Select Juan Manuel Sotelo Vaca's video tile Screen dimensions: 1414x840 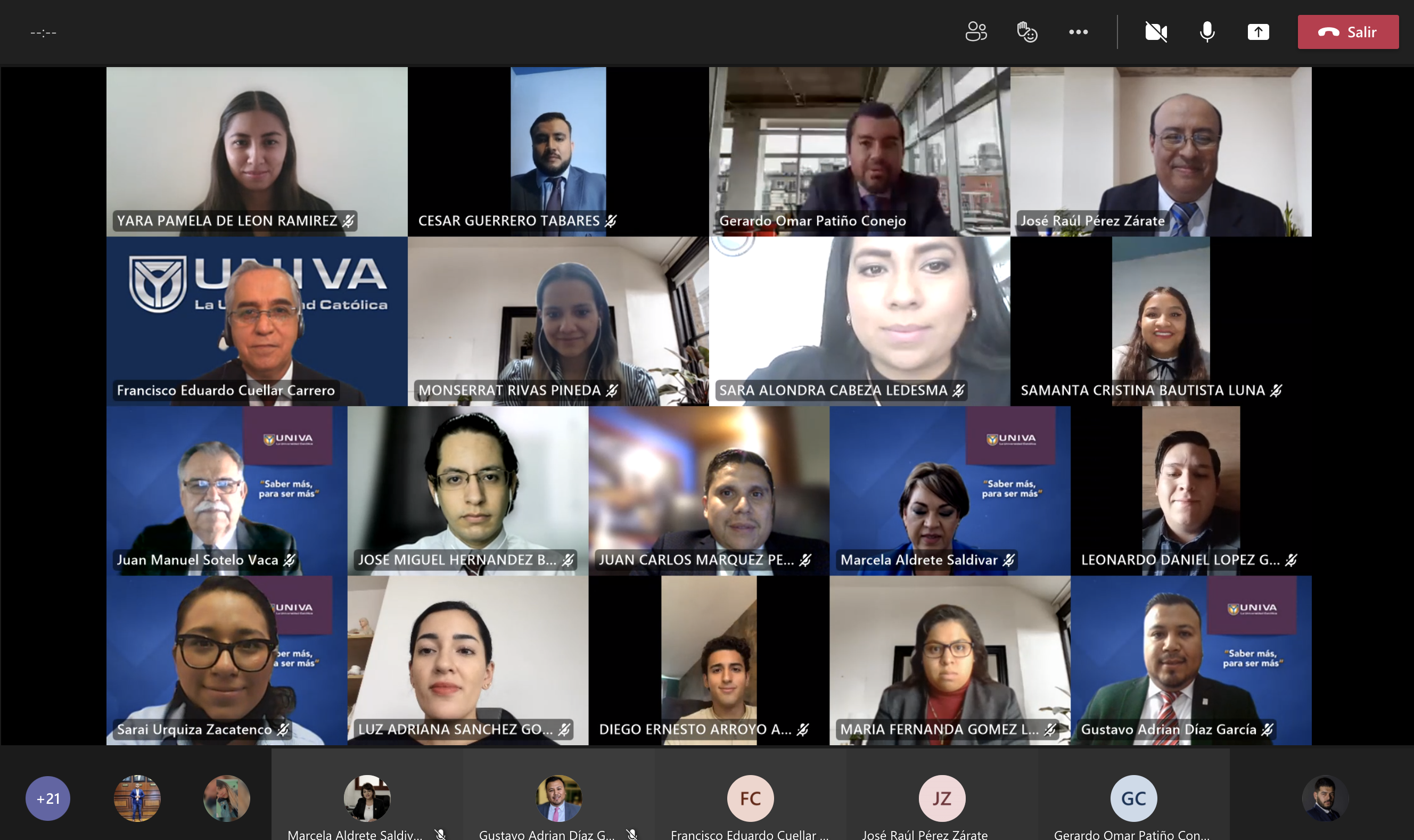click(226, 491)
